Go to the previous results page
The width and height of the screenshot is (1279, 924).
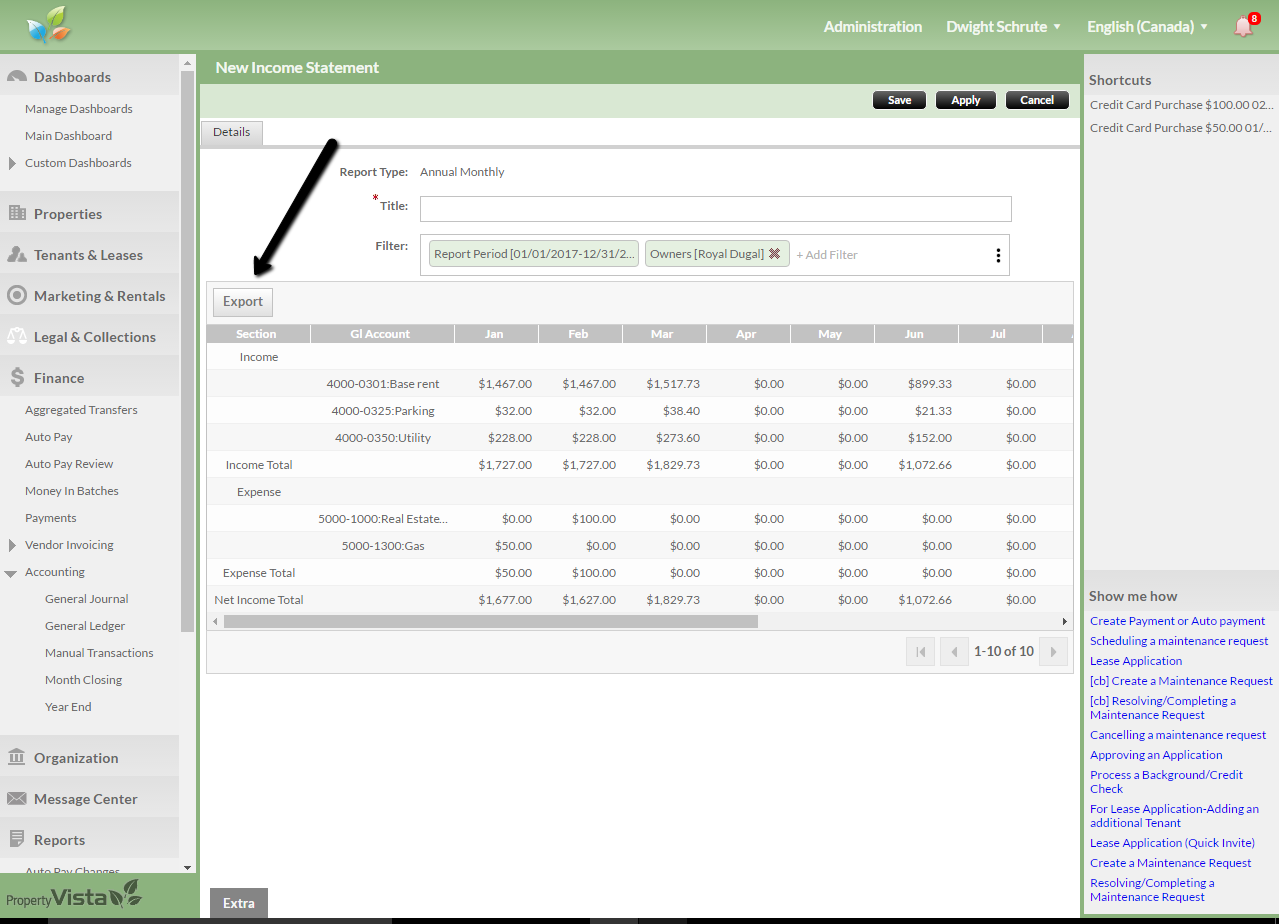coord(954,652)
